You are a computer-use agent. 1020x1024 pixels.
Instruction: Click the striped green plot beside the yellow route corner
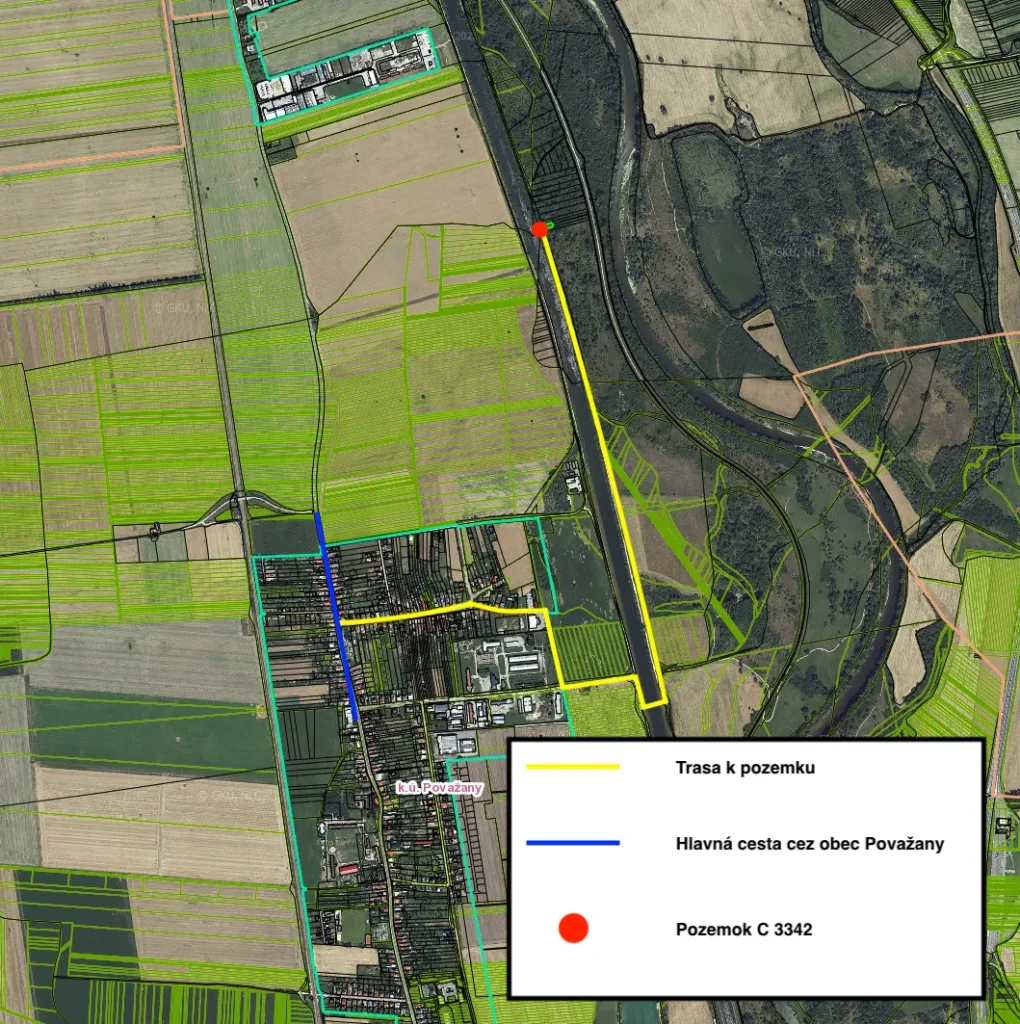(592, 650)
